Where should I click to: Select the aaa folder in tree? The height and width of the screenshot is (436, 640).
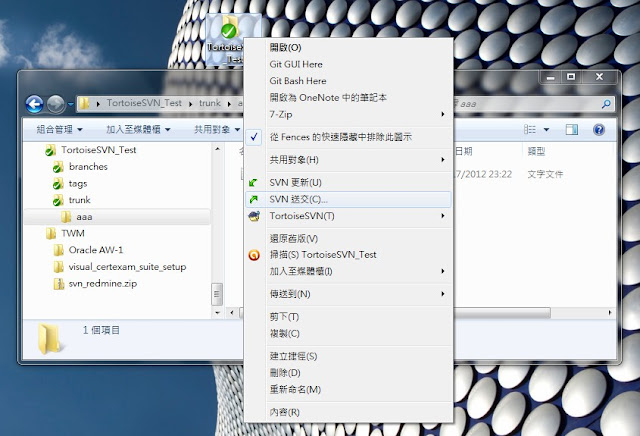coord(84,217)
